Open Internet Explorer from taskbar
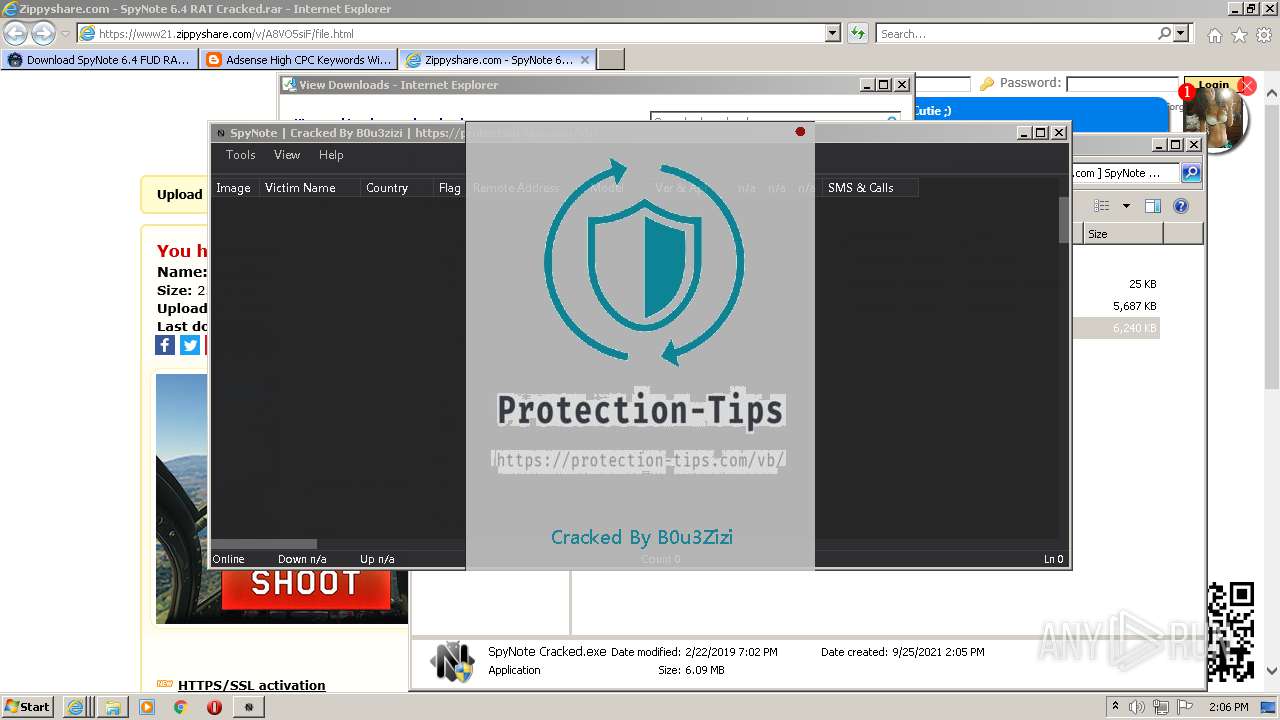Viewport: 1280px width, 720px height. click(x=76, y=707)
